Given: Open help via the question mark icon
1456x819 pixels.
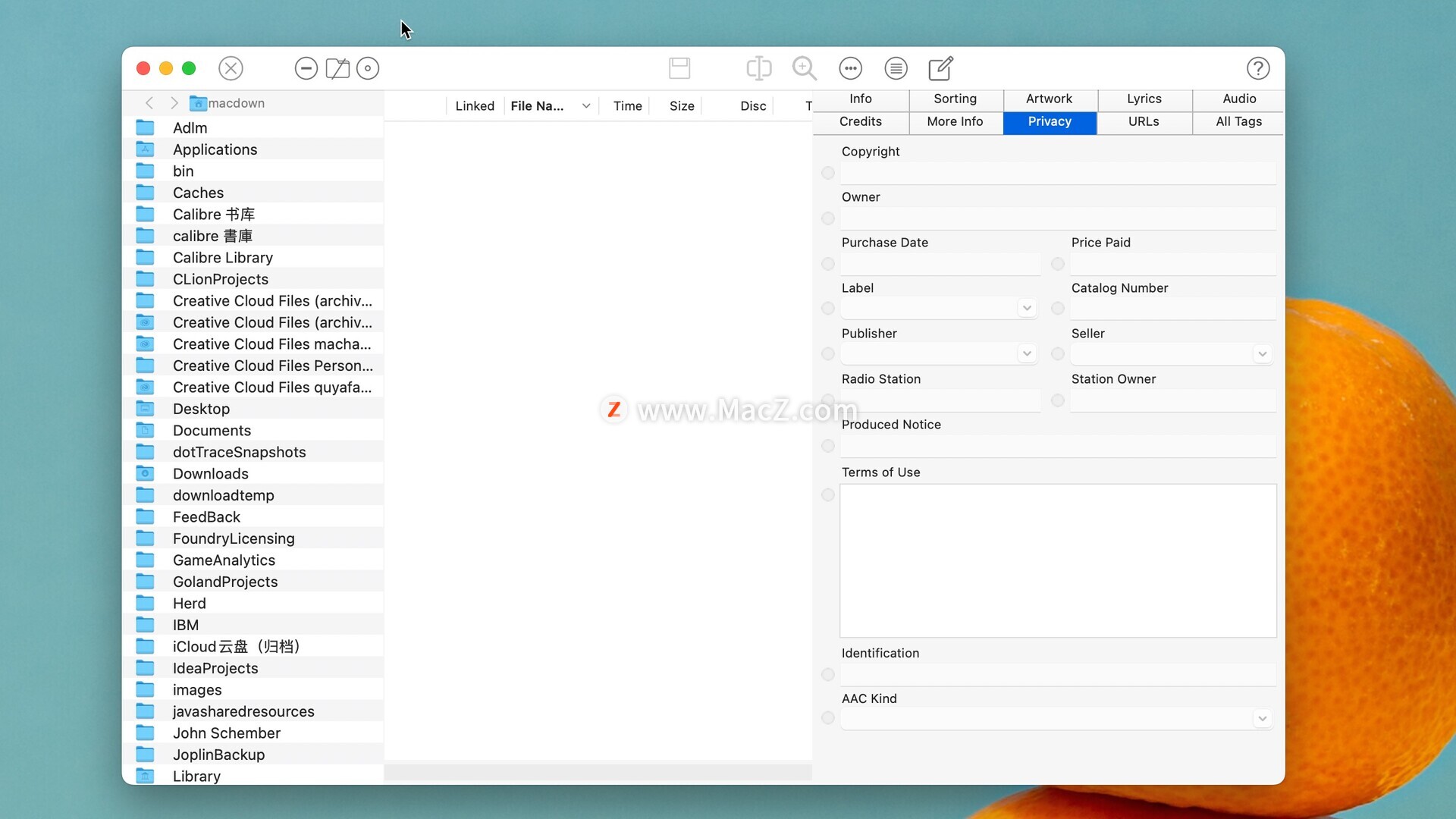Looking at the screenshot, I should pos(1258,68).
